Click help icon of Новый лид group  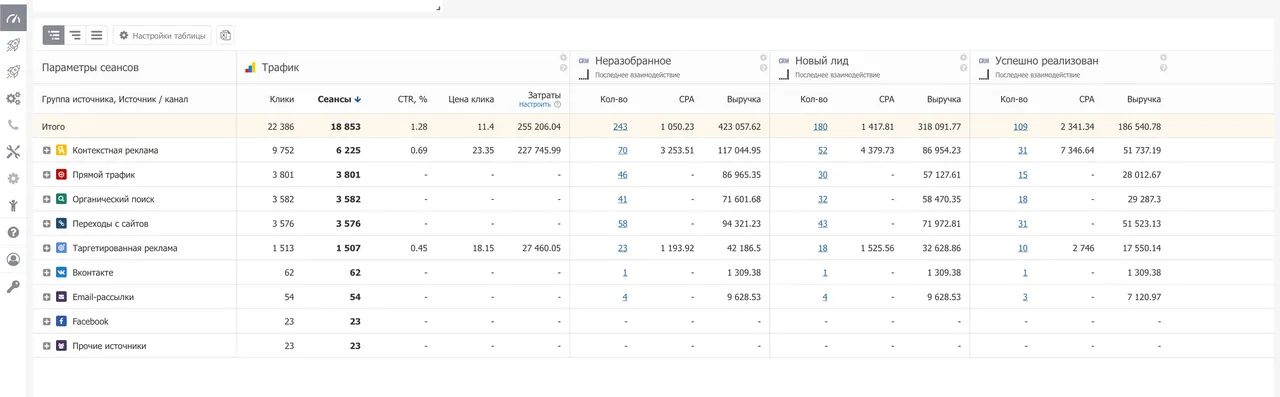[x=963, y=69]
